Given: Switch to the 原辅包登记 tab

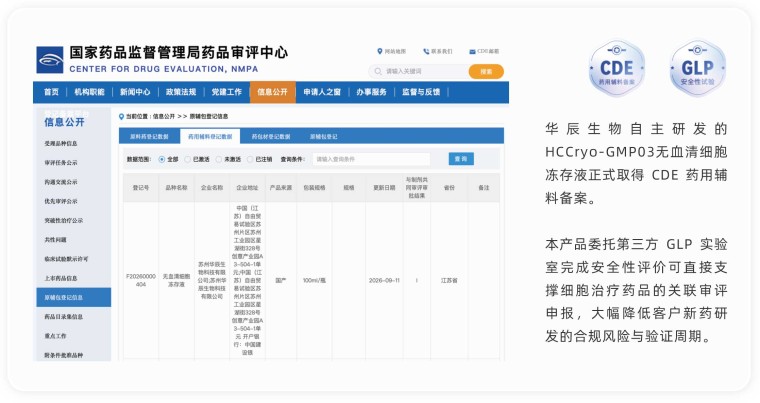Looking at the screenshot, I should pyautogui.click(x=323, y=137).
